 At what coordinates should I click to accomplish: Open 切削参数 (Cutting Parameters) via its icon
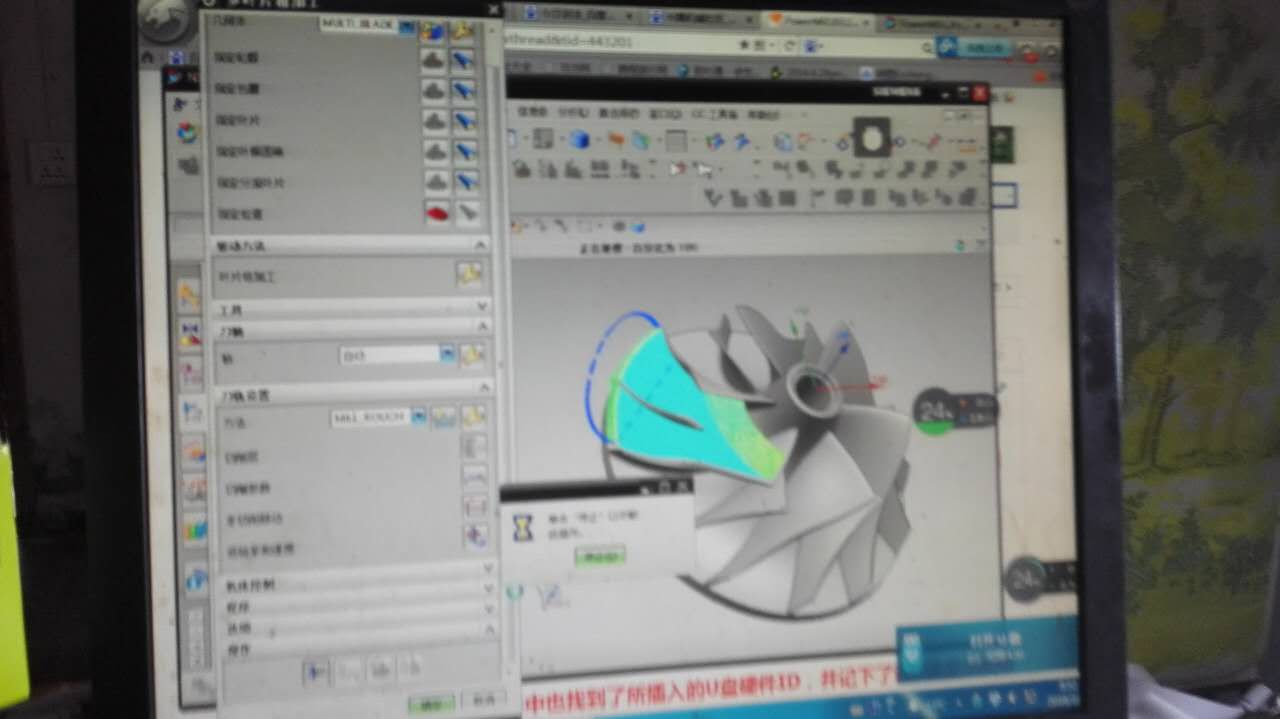pyautogui.click(x=475, y=477)
